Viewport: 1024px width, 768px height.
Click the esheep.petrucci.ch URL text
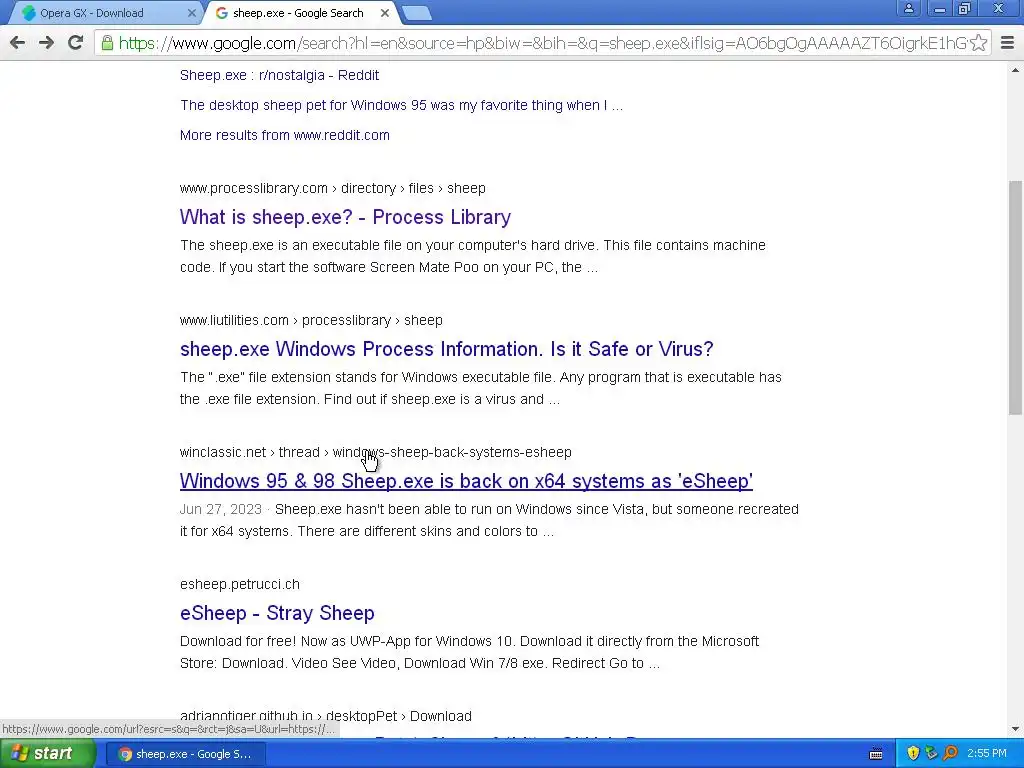click(x=240, y=584)
